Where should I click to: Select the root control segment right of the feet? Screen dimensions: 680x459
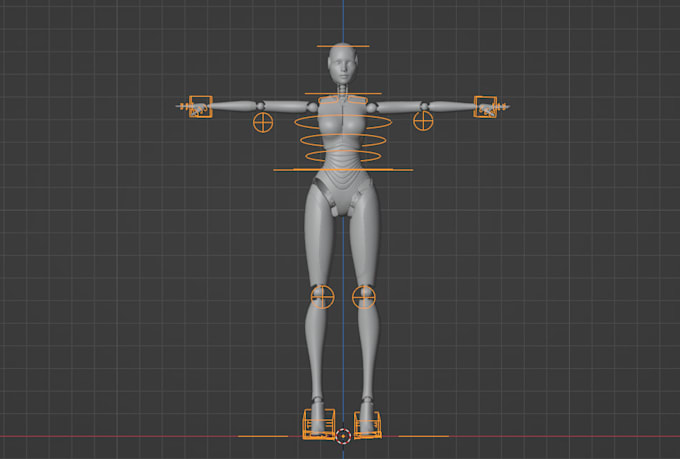click(423, 436)
